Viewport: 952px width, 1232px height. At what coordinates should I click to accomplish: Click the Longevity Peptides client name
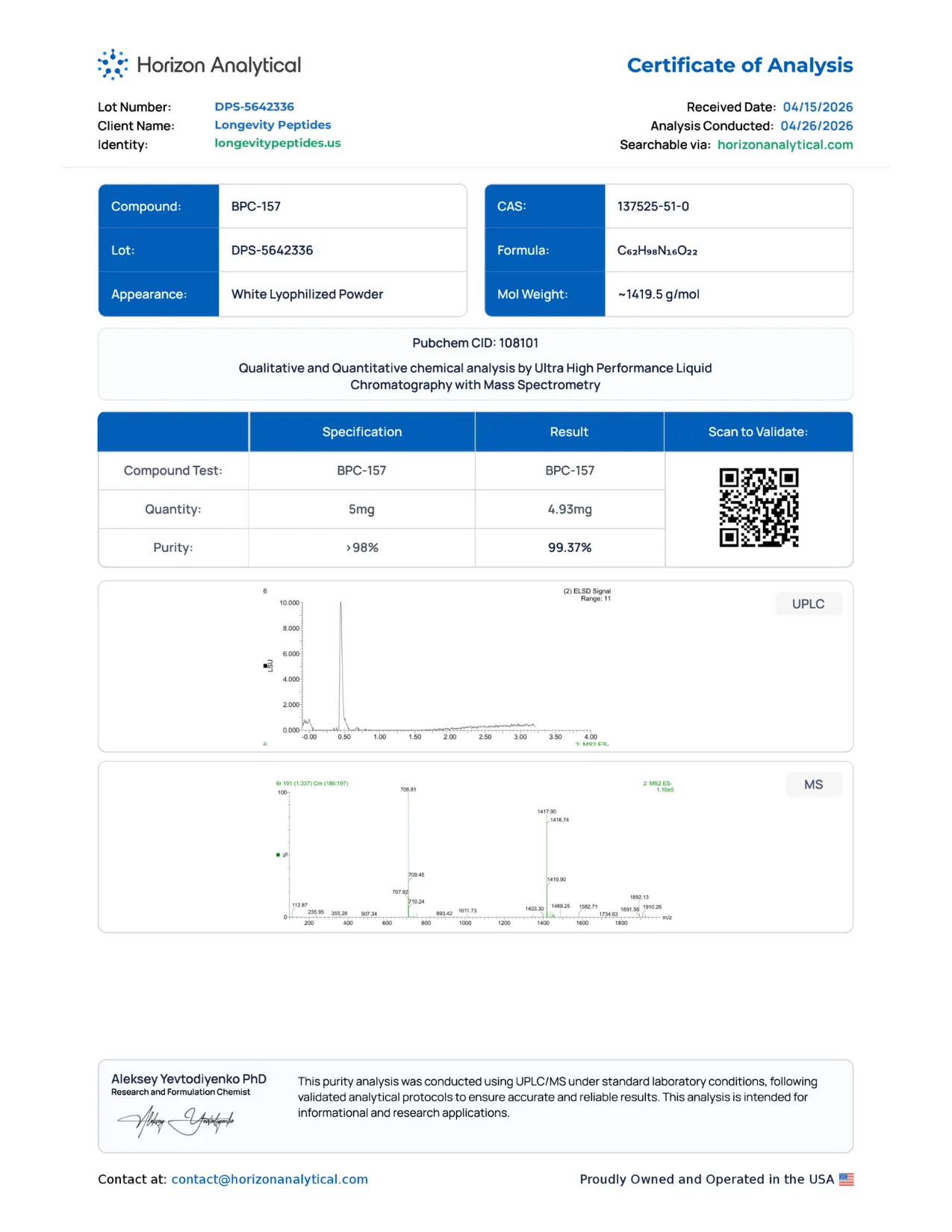[273, 125]
